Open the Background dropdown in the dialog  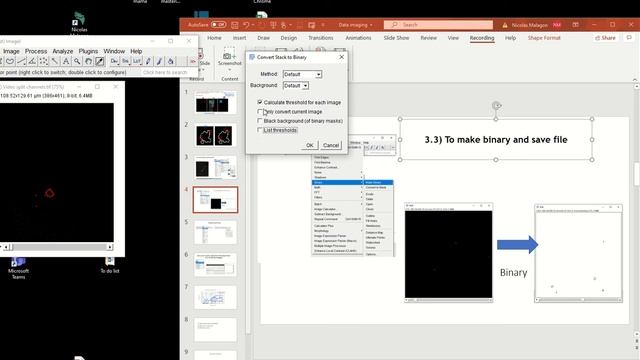(296, 86)
